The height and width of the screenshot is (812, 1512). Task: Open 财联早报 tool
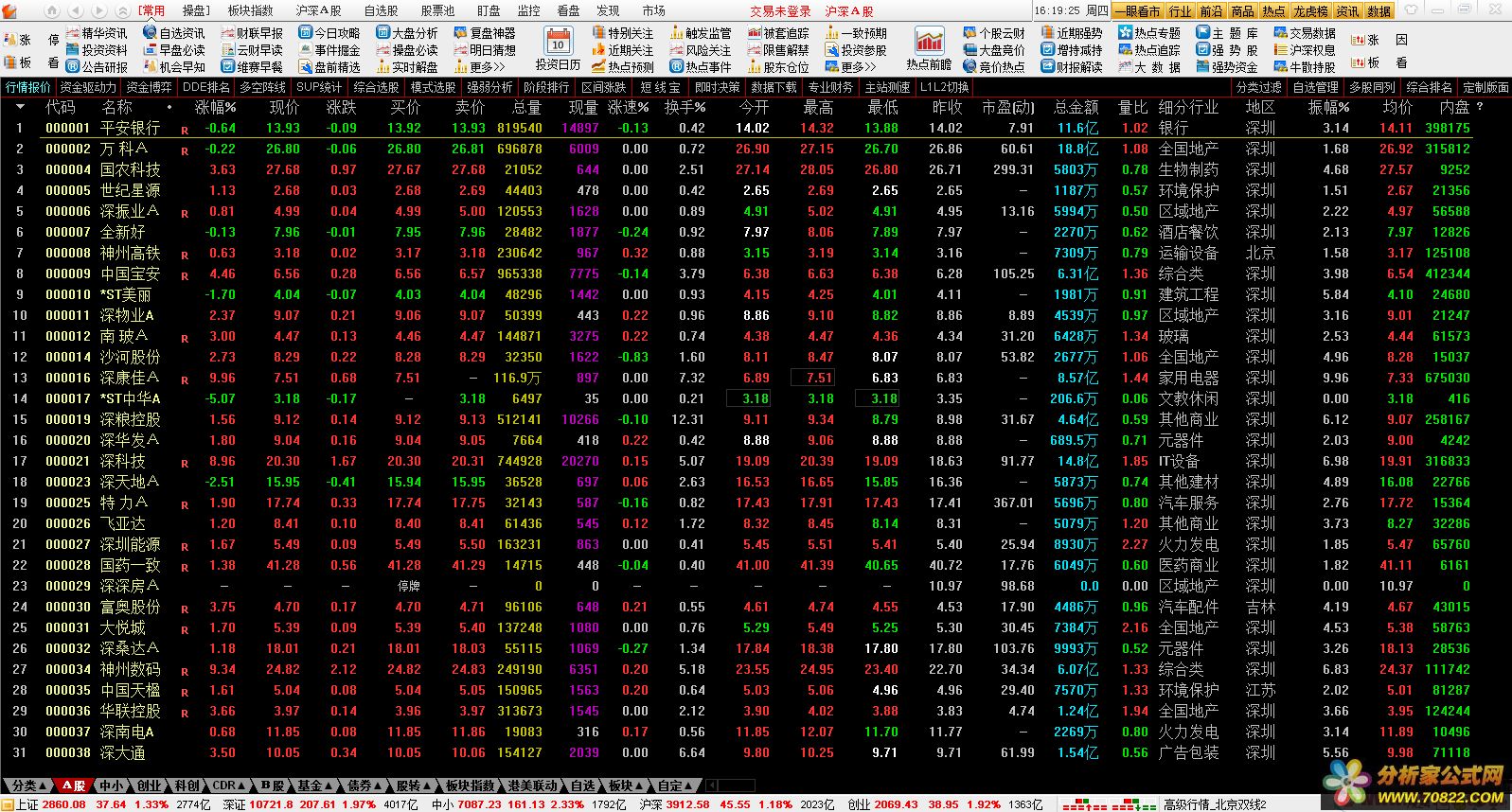coord(251,33)
